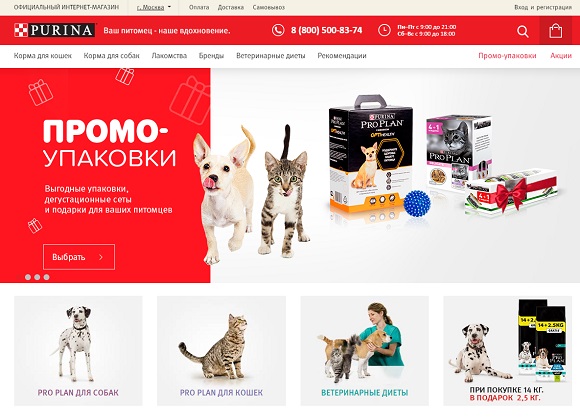The height and width of the screenshot is (418, 580).
Task: Click the Выбрать button on banner
Action: 79,257
